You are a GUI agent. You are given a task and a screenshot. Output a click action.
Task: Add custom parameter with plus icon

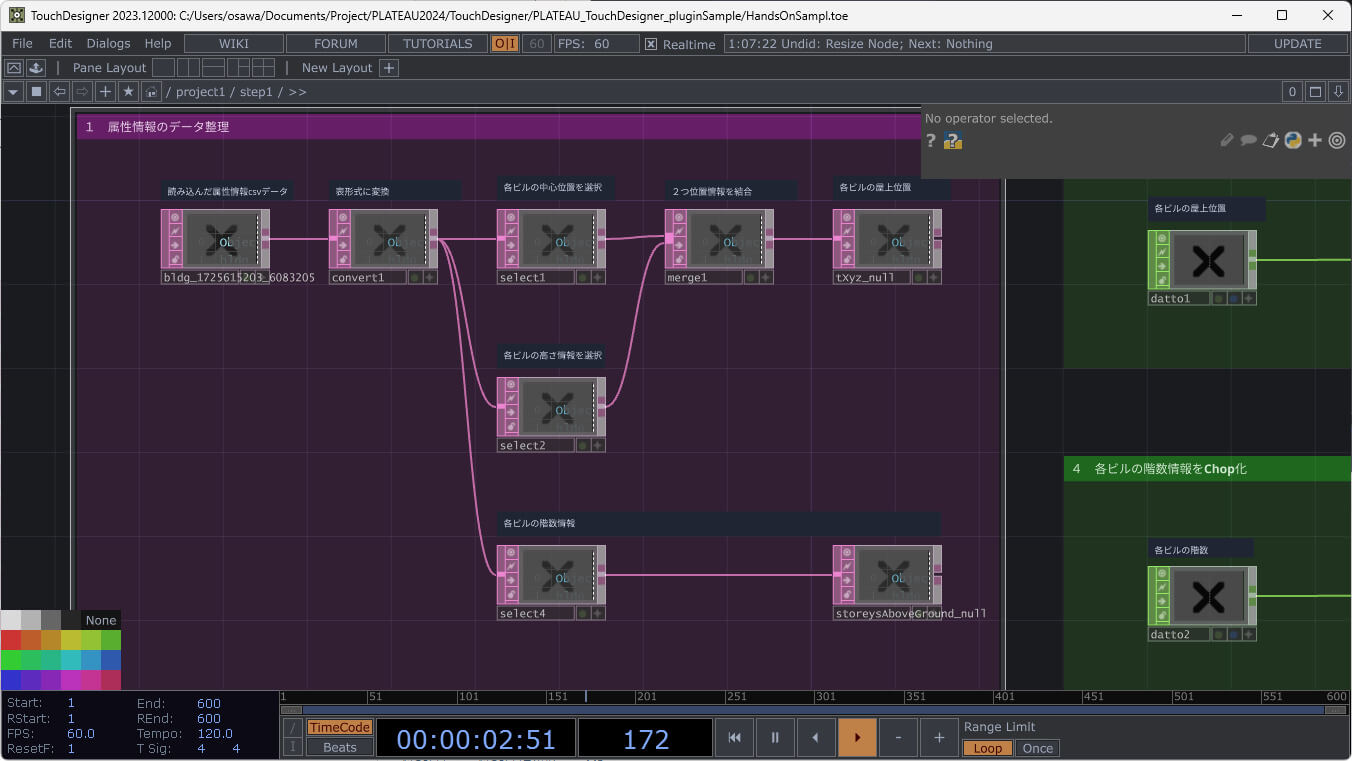[x=1315, y=141]
